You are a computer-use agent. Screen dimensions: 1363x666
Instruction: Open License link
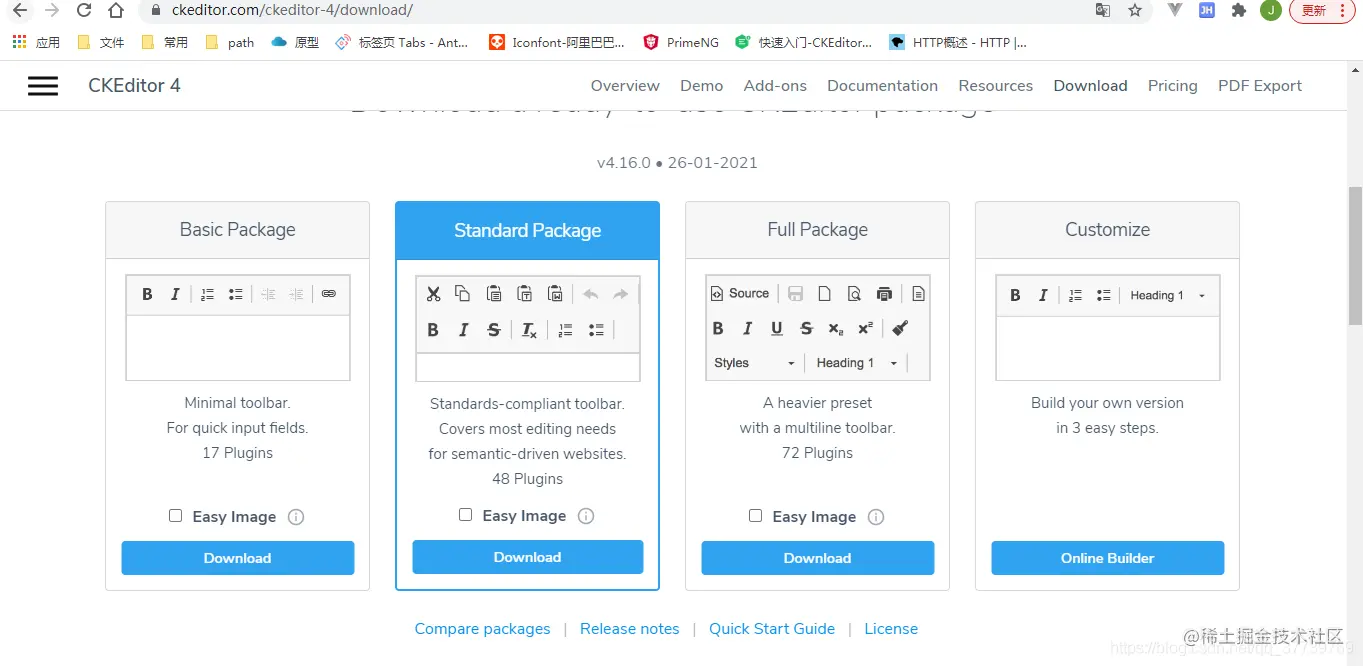[891, 629]
